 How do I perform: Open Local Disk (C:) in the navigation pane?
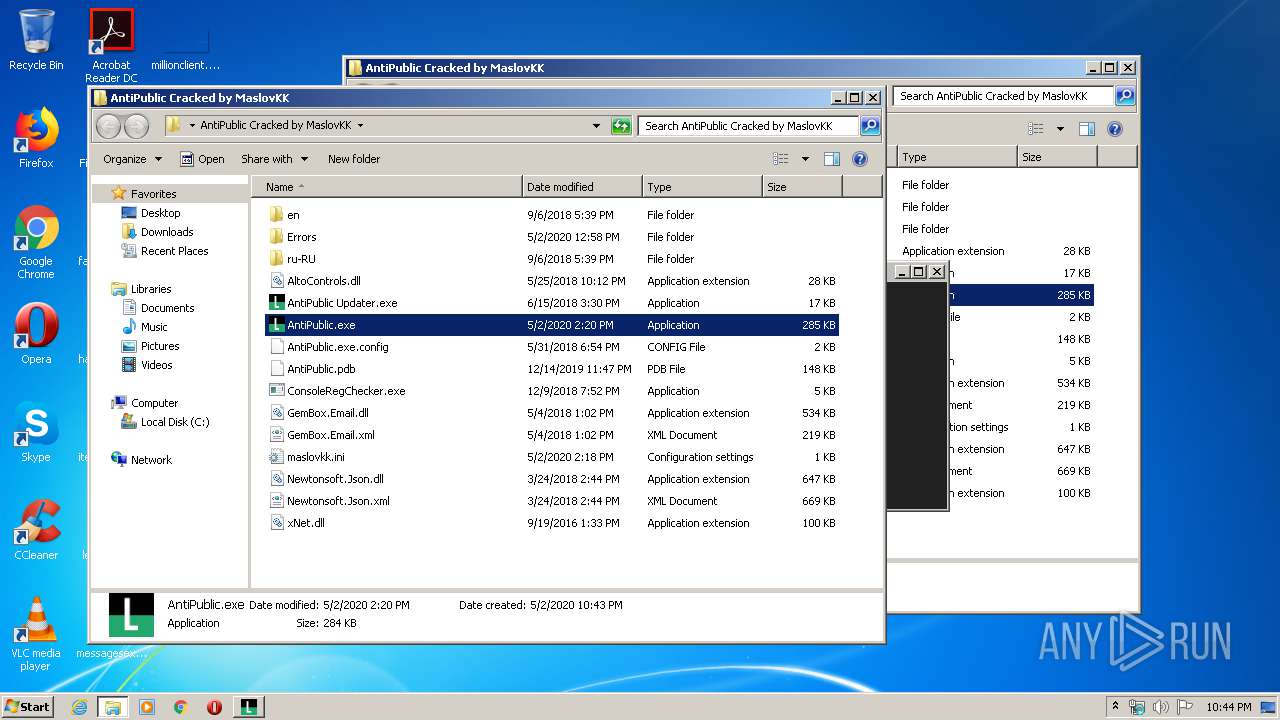coord(175,422)
